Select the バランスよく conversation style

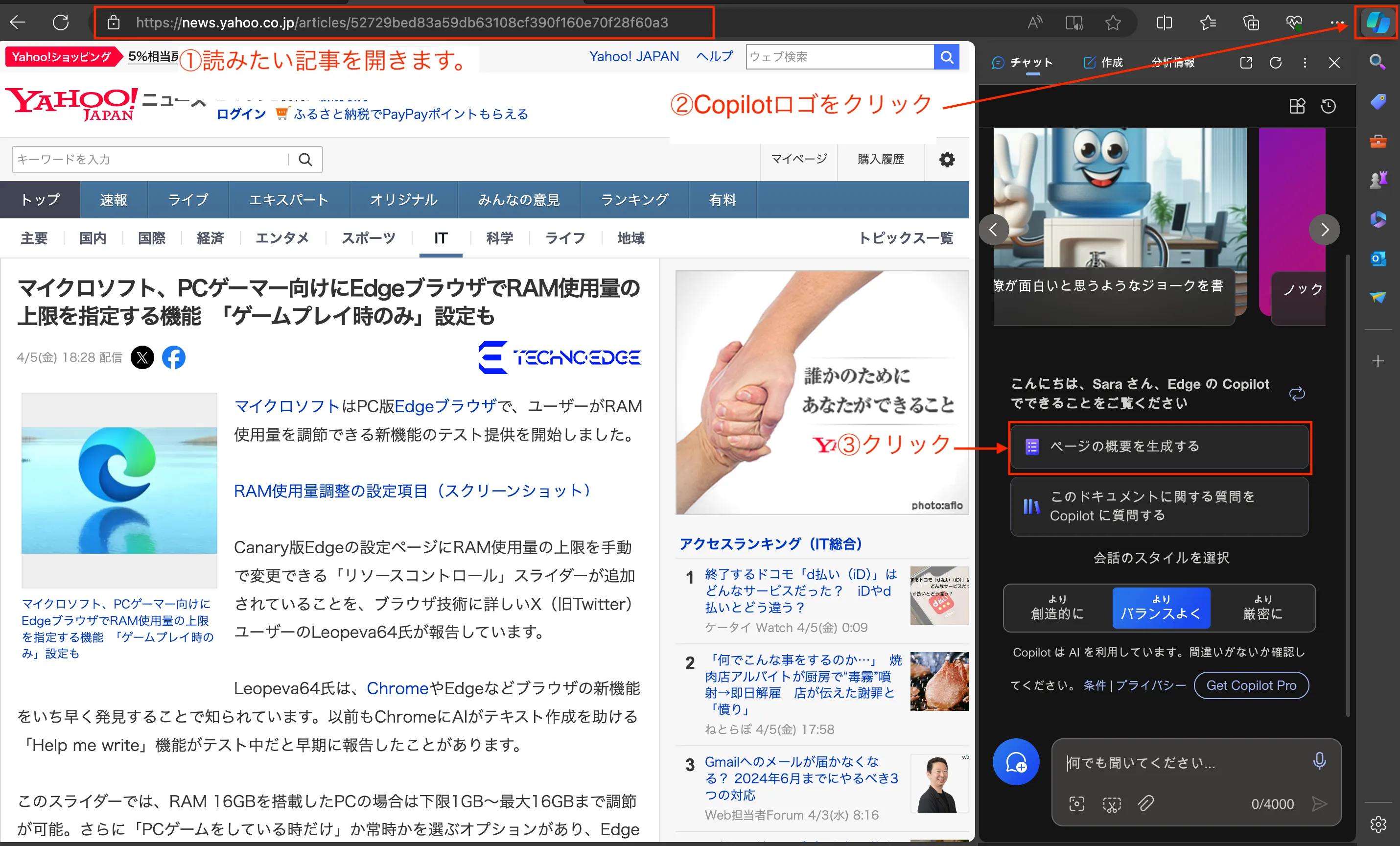tap(1161, 608)
